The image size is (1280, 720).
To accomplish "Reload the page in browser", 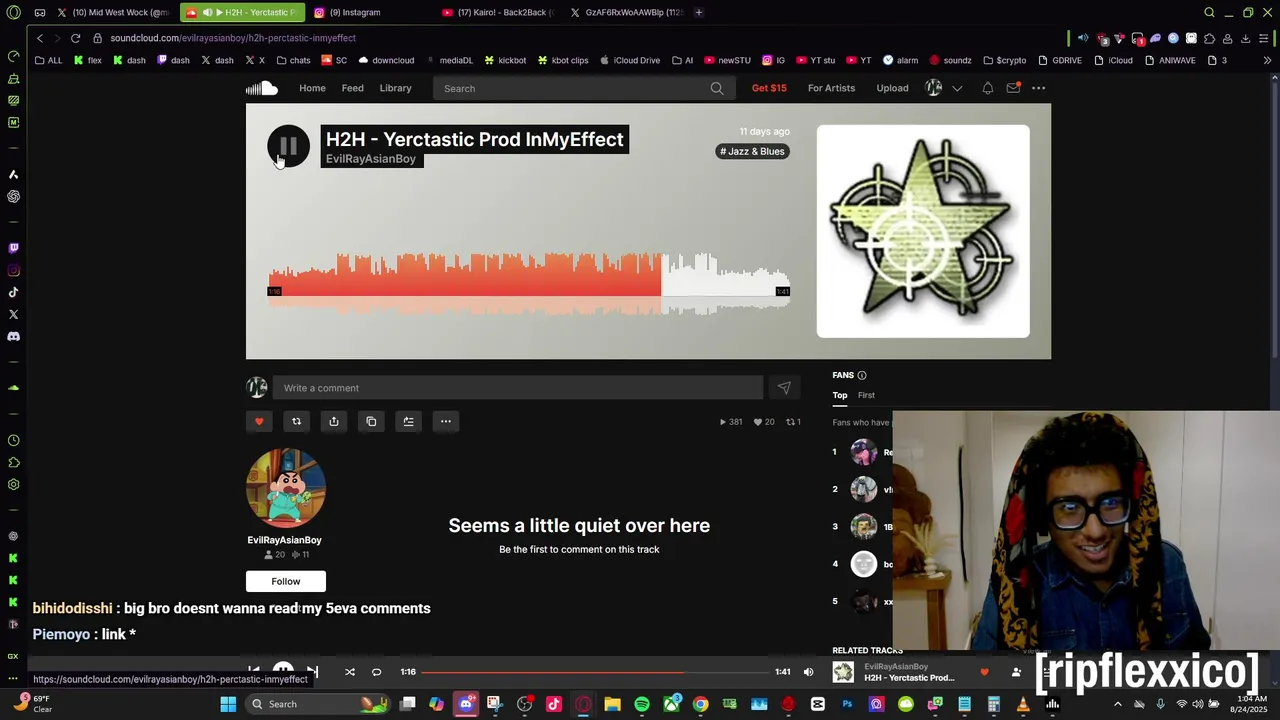I will tap(75, 38).
